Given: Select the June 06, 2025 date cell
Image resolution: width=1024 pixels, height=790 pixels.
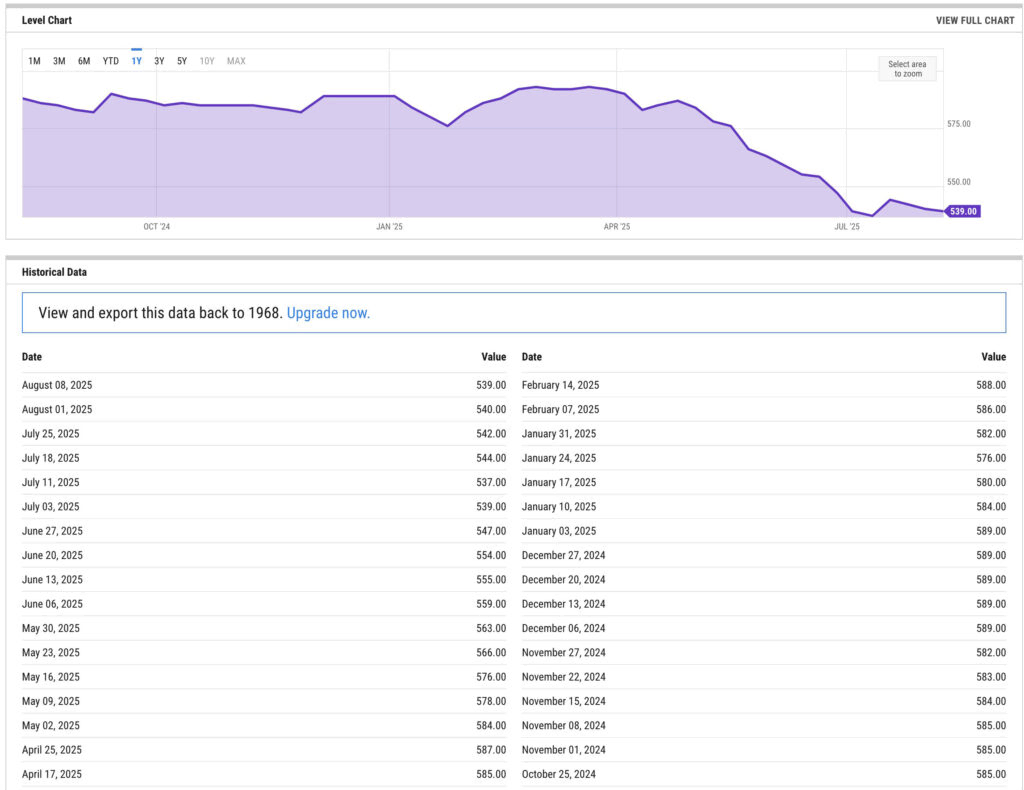Looking at the screenshot, I should coord(52,604).
